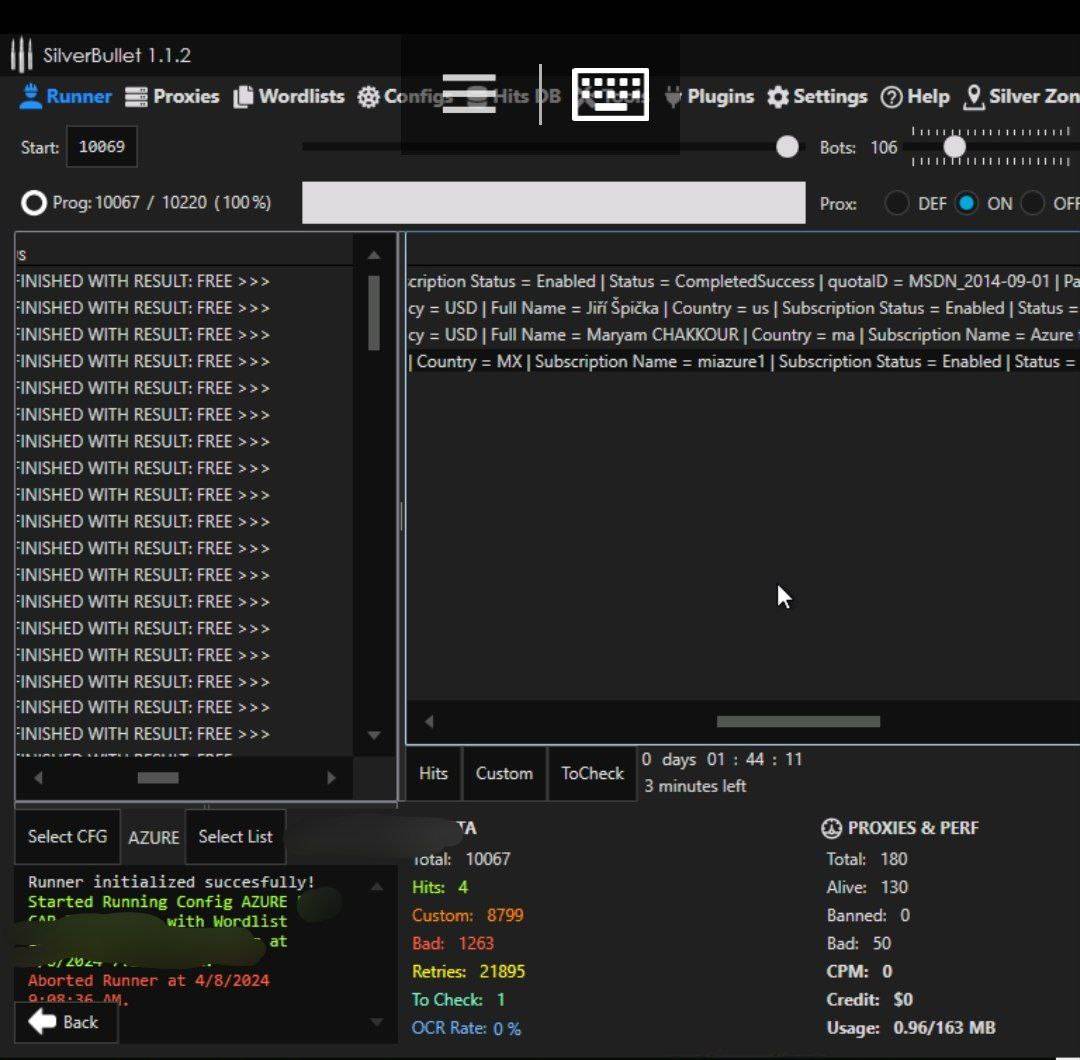Viewport: 1080px width, 1060px height.
Task: Click the Bots slider handle
Action: pos(955,147)
